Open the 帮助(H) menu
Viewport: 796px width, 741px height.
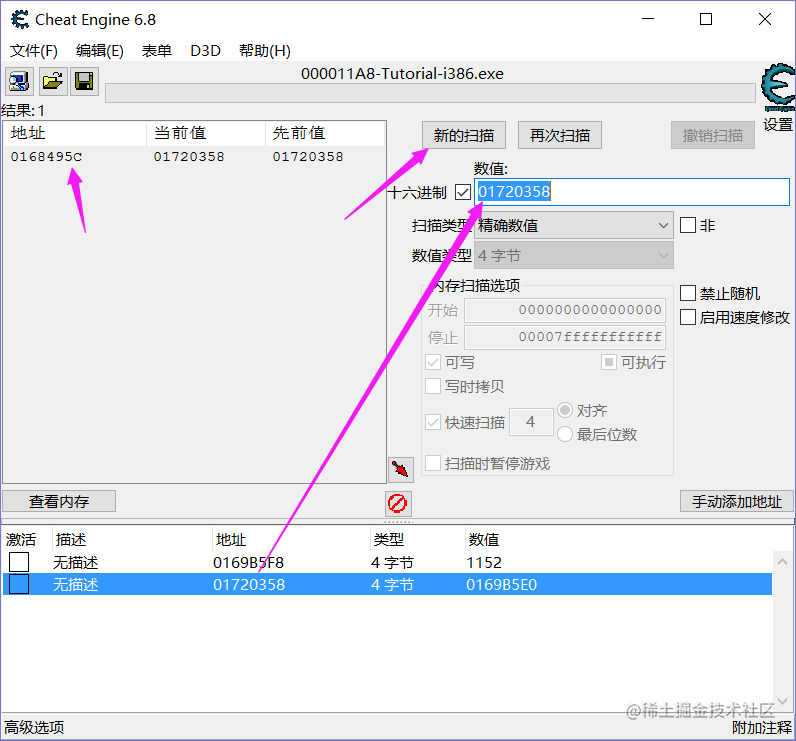[264, 51]
